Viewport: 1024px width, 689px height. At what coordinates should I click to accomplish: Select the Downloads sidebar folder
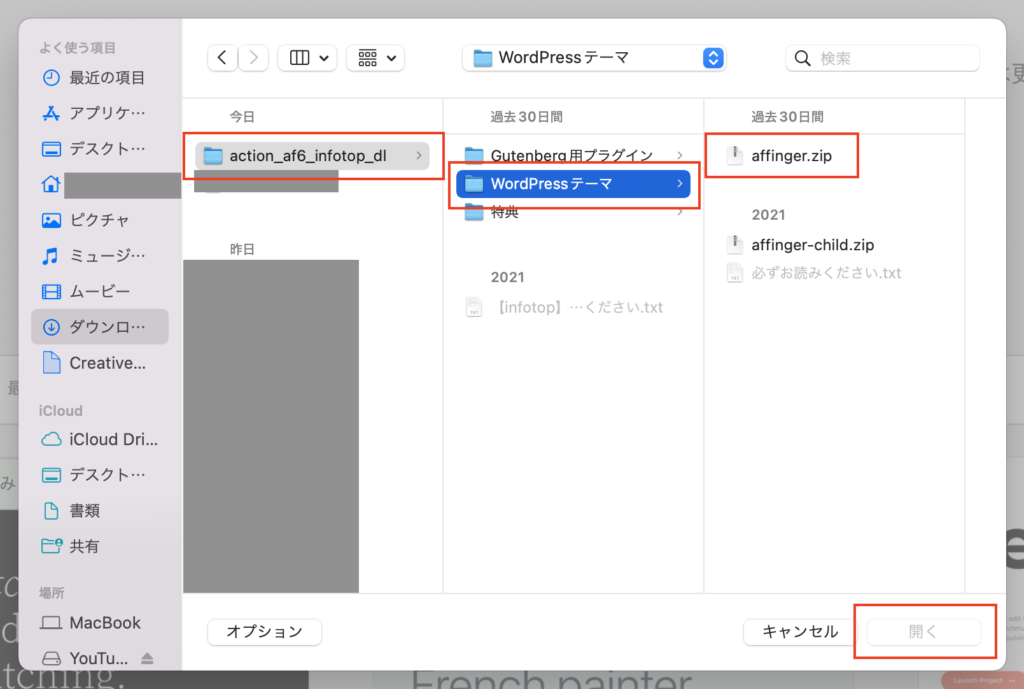tap(100, 327)
